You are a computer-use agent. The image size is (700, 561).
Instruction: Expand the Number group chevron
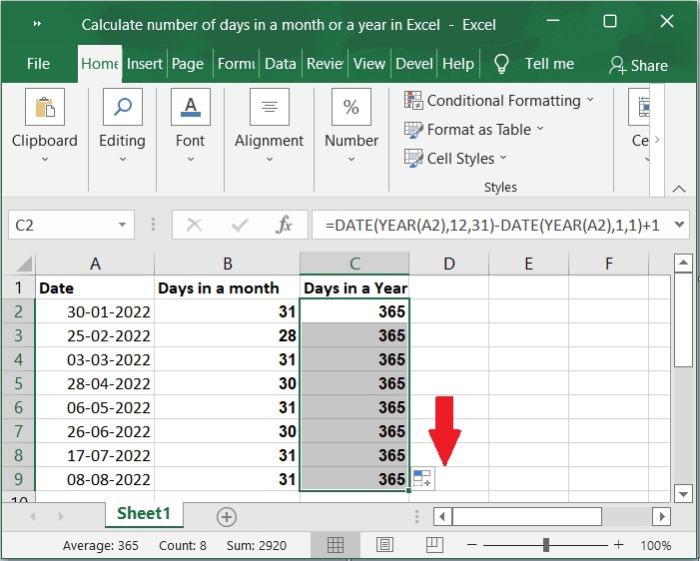point(351,159)
